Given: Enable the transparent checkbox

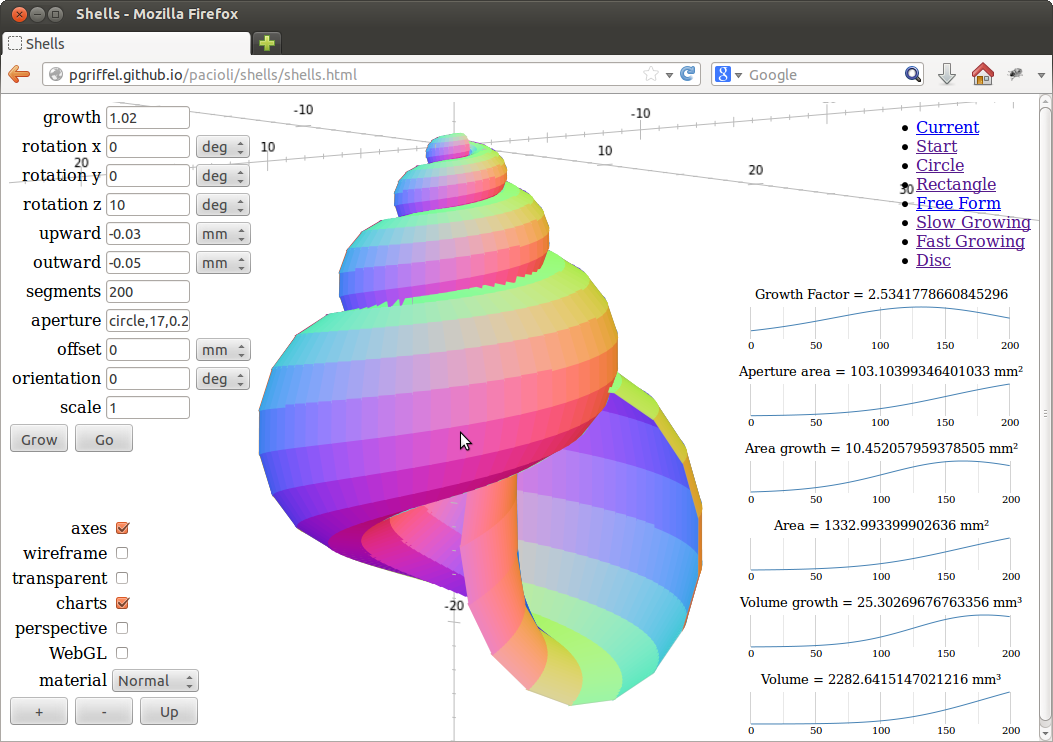Looking at the screenshot, I should (x=121, y=578).
